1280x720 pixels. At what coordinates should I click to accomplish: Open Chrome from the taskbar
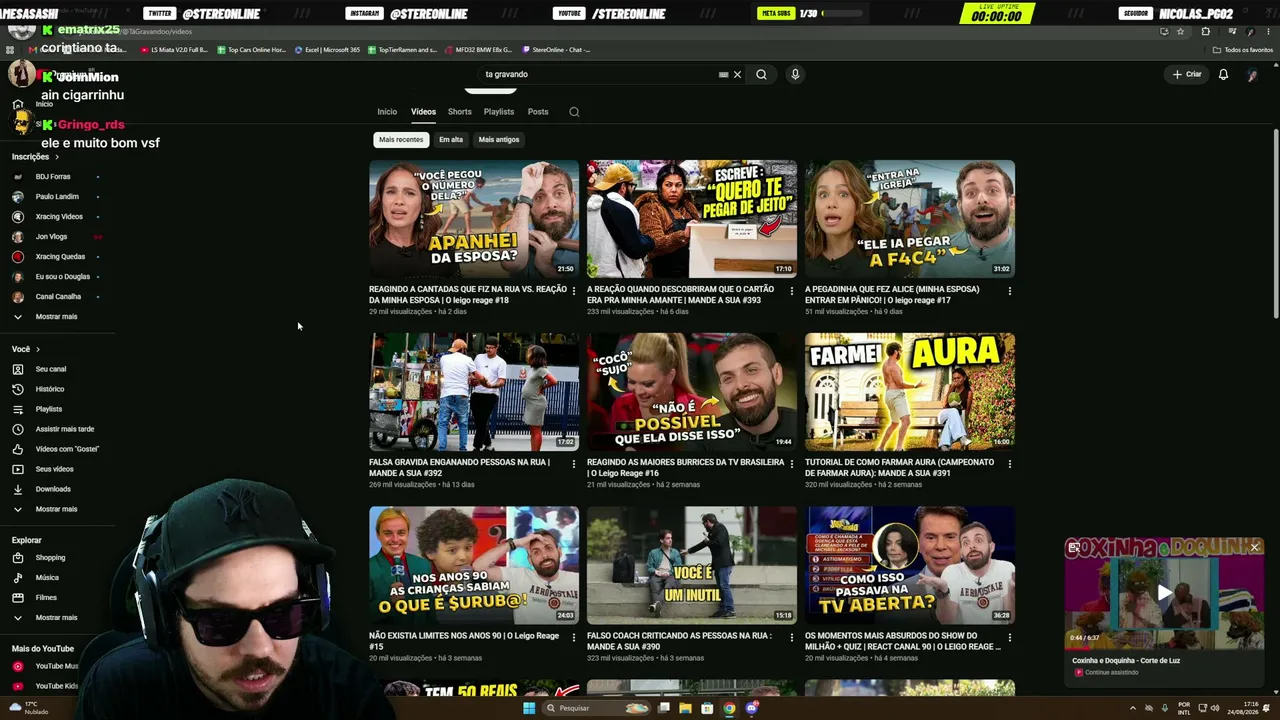click(x=729, y=708)
